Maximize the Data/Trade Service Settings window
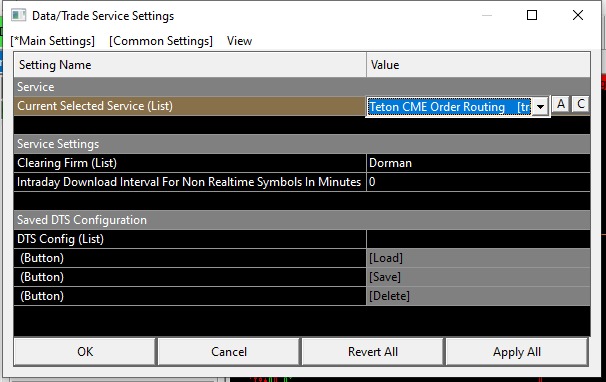Viewport: 606px width, 382px height. point(532,15)
